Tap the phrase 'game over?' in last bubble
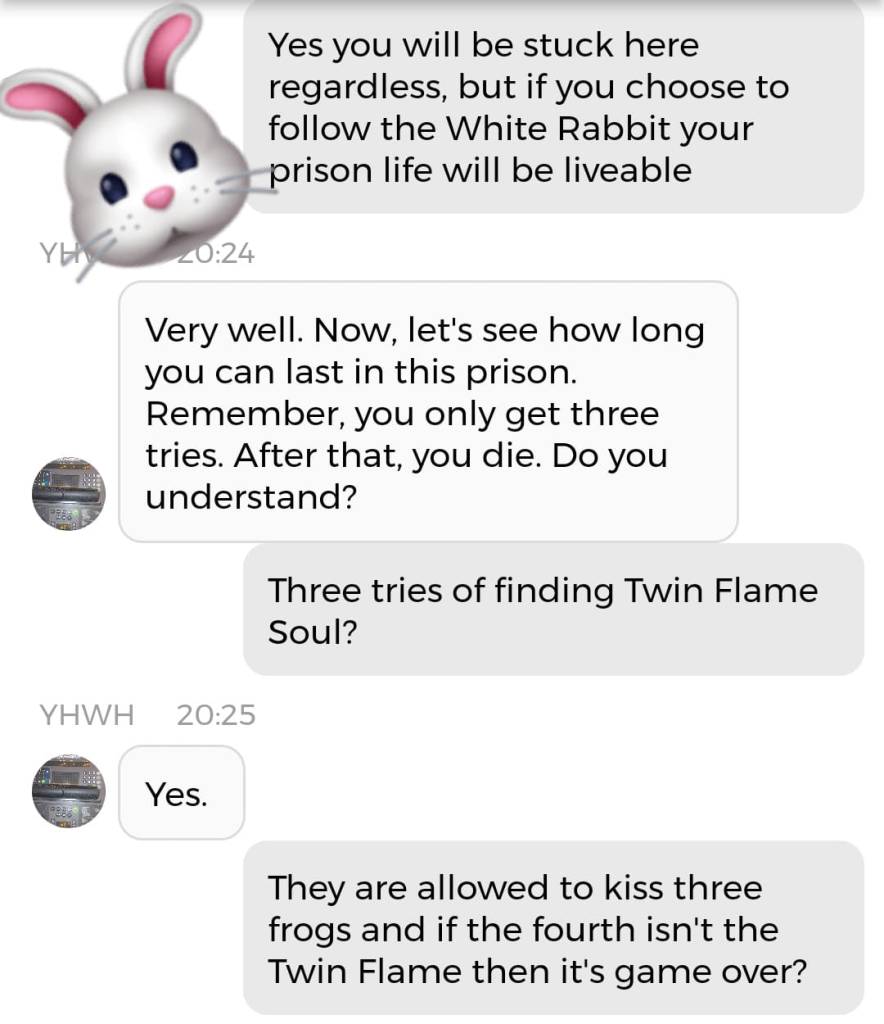Viewport: 884px width, 1024px height. pos(710,972)
